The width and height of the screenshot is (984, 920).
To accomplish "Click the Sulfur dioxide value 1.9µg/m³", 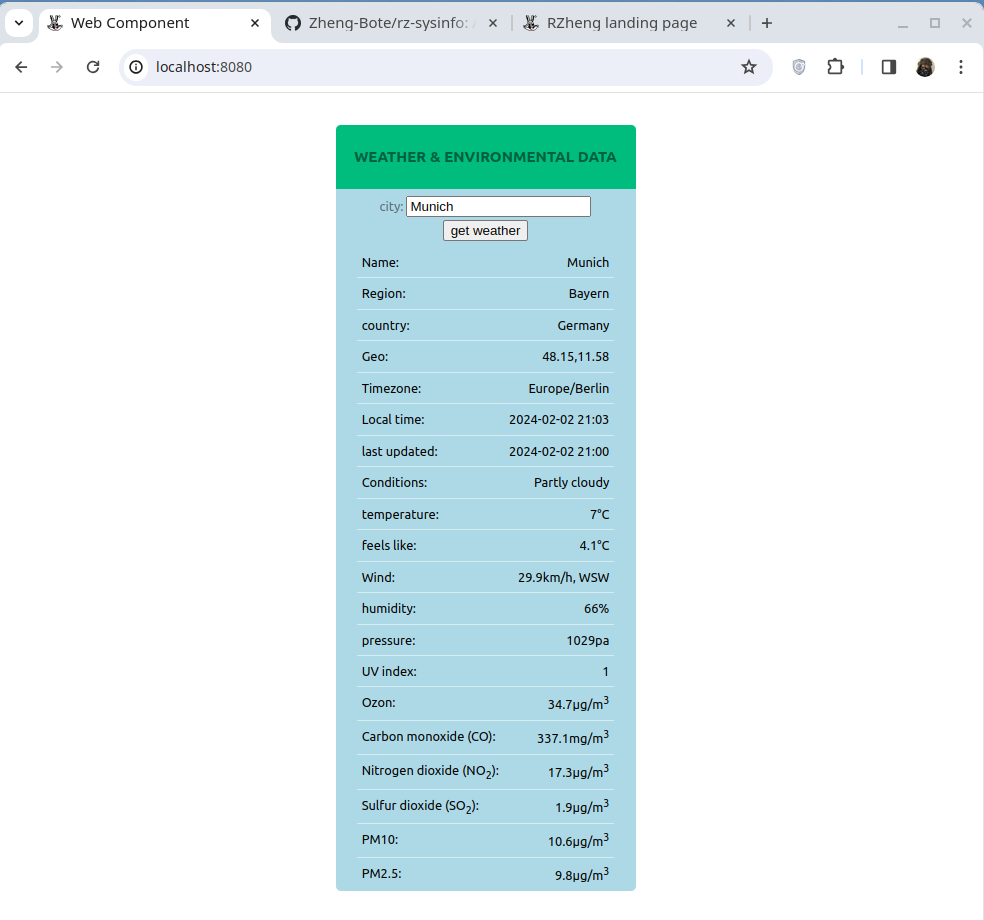I will [582, 806].
